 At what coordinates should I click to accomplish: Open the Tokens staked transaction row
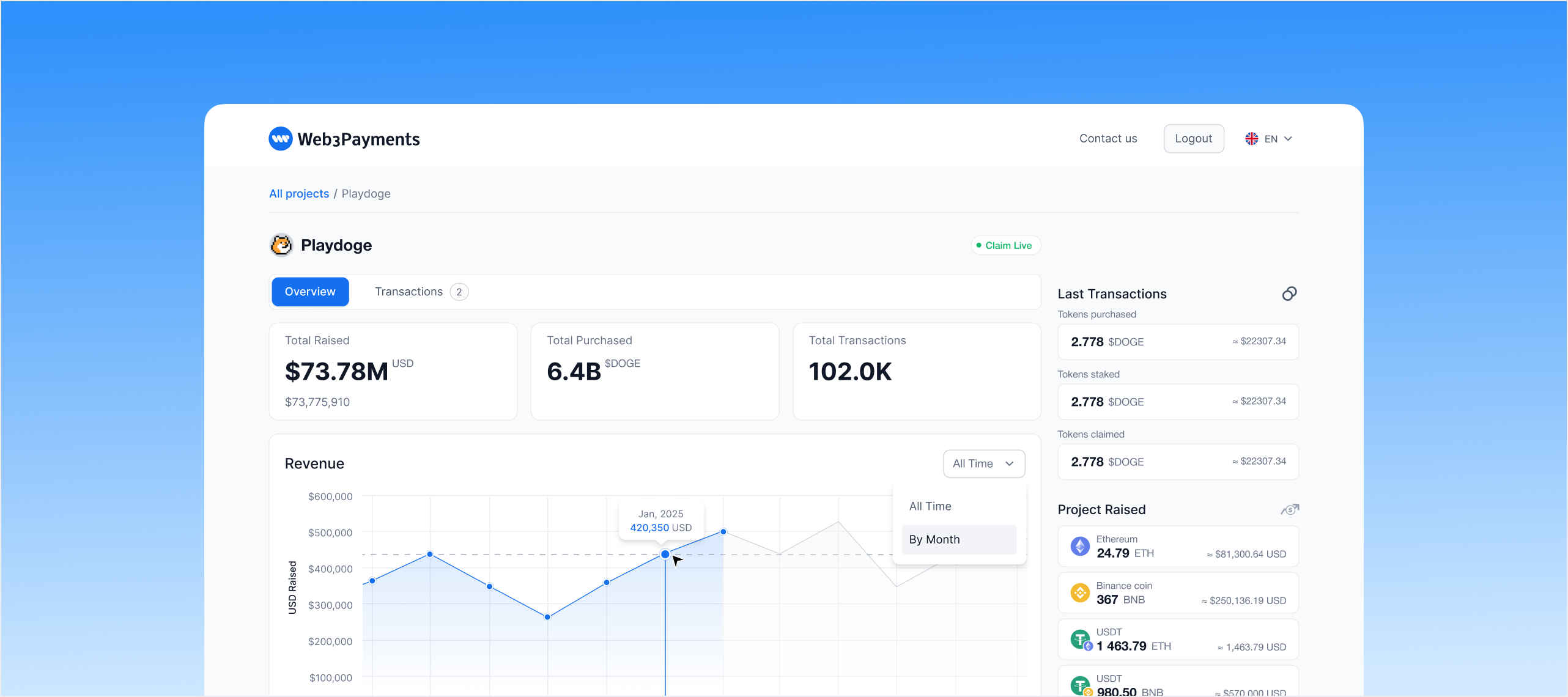(1178, 402)
